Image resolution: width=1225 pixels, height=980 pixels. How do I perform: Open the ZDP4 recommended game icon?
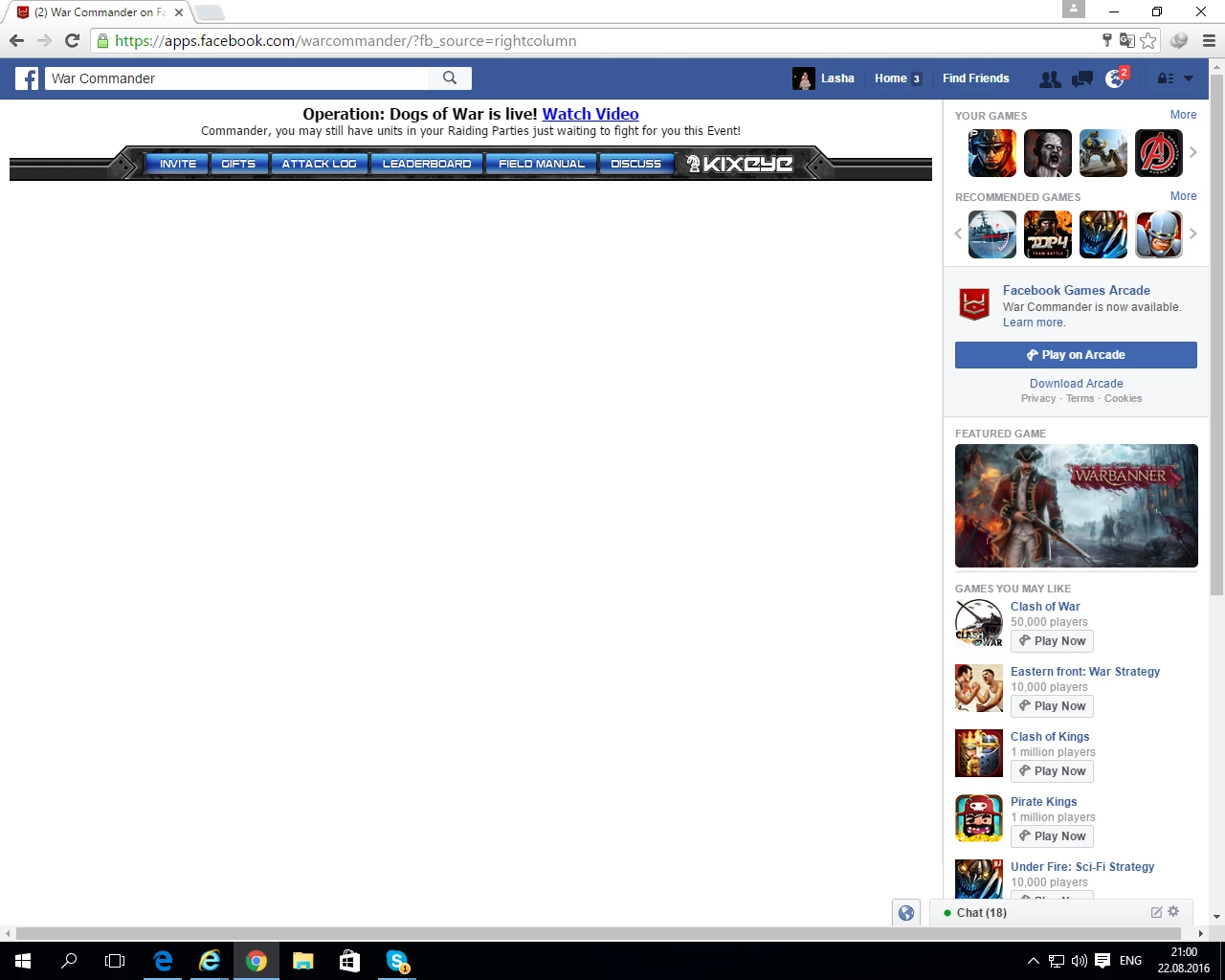pyautogui.click(x=1048, y=234)
